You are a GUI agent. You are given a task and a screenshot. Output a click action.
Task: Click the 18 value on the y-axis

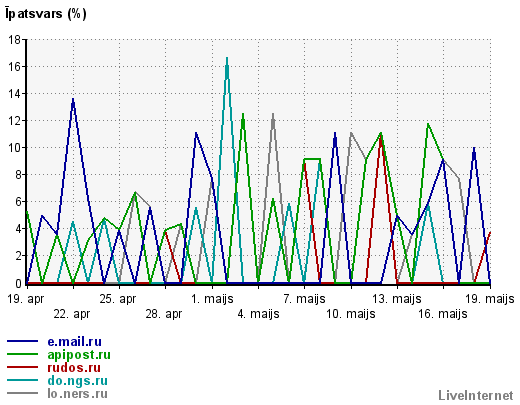pyautogui.click(x=14, y=40)
